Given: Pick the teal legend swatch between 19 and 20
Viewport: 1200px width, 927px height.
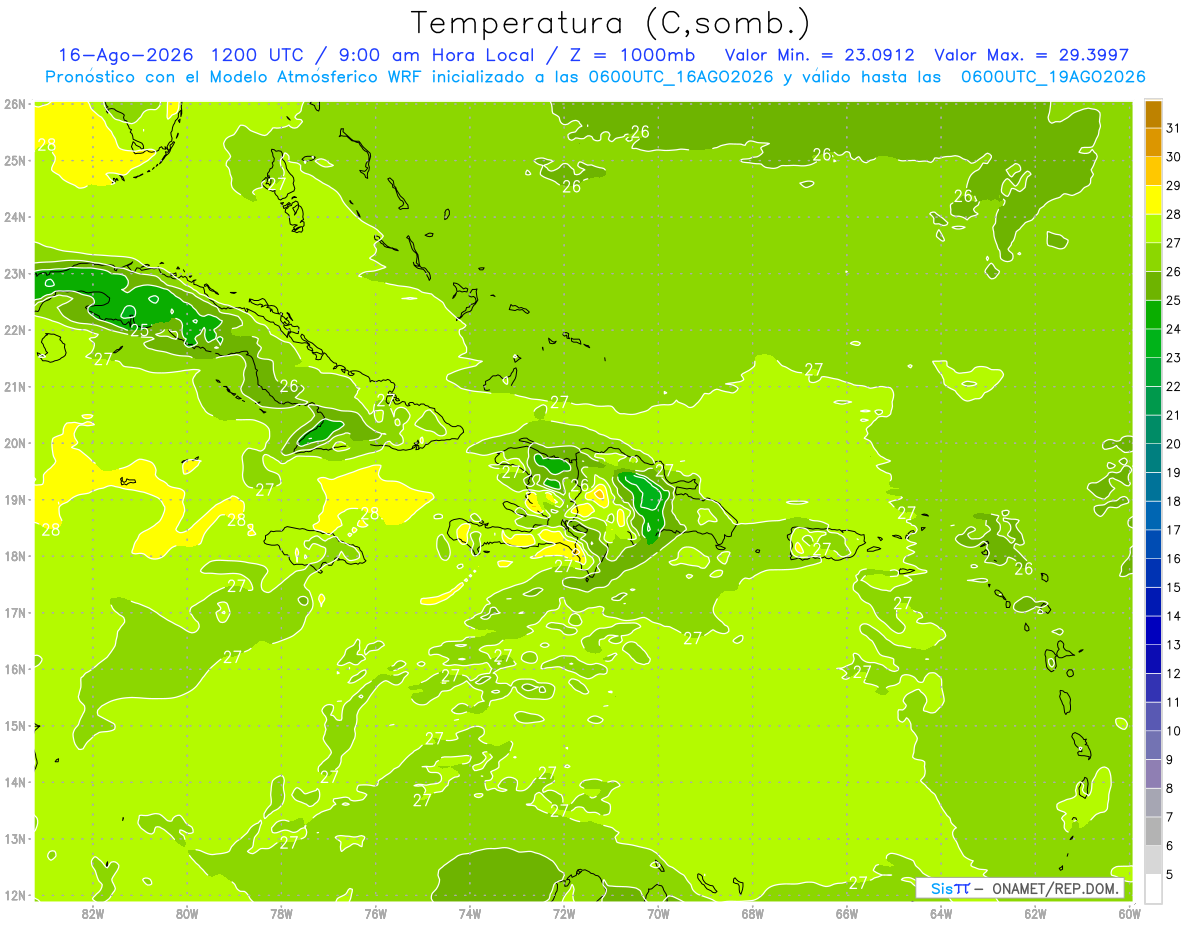Looking at the screenshot, I should (x=1153, y=458).
